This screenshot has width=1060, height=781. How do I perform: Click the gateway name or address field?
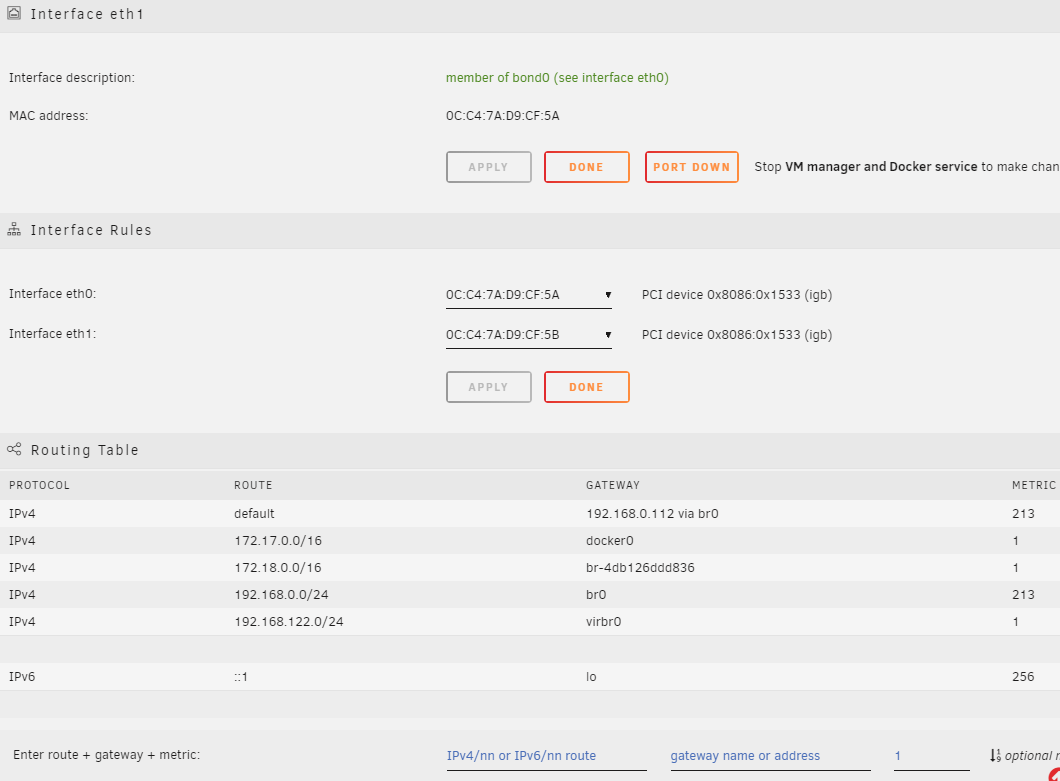(x=770, y=756)
